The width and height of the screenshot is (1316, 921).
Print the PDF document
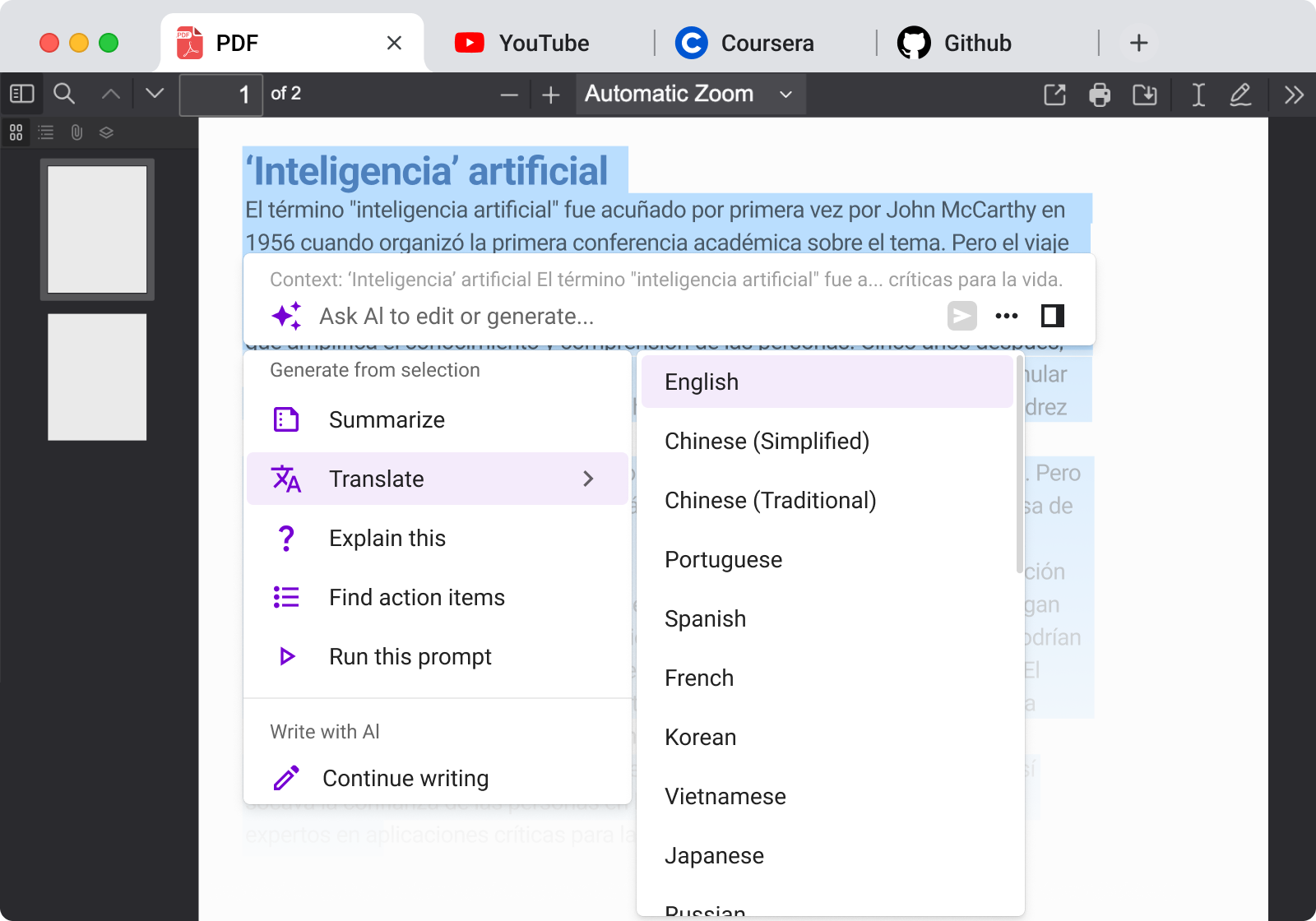click(x=1100, y=95)
